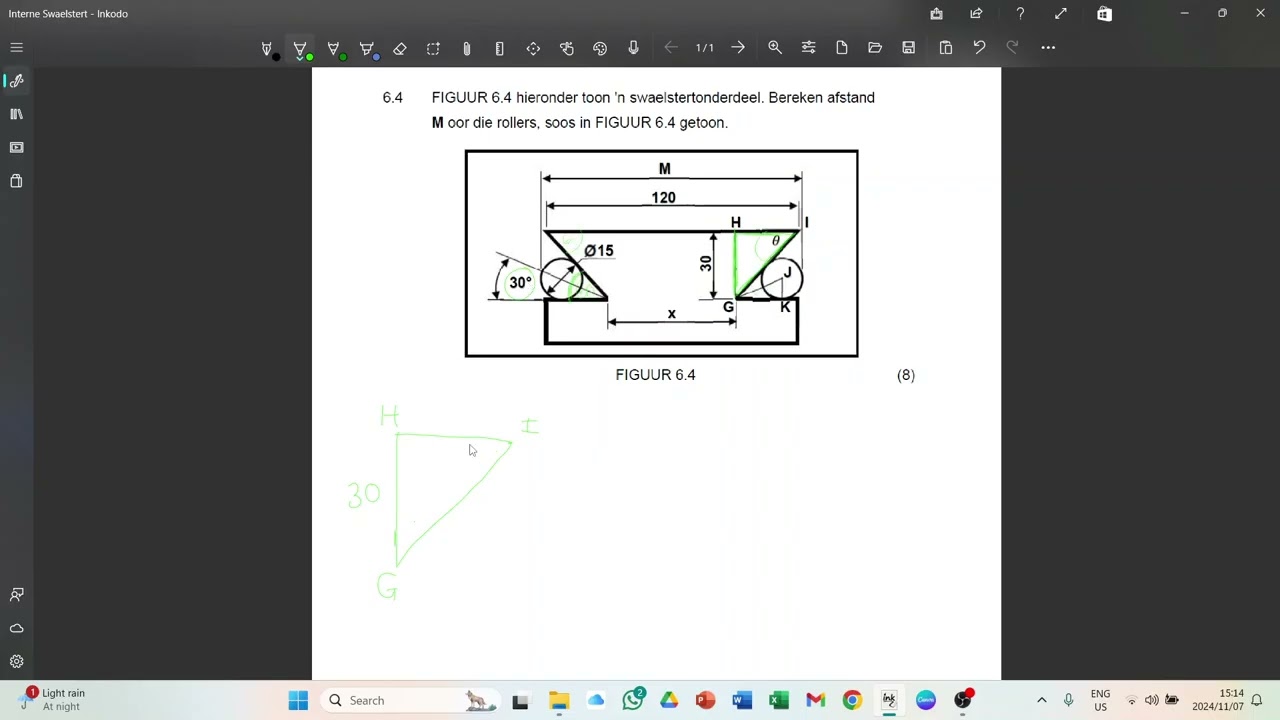
Task: Open the more options ellipsis menu
Action: click(1048, 48)
